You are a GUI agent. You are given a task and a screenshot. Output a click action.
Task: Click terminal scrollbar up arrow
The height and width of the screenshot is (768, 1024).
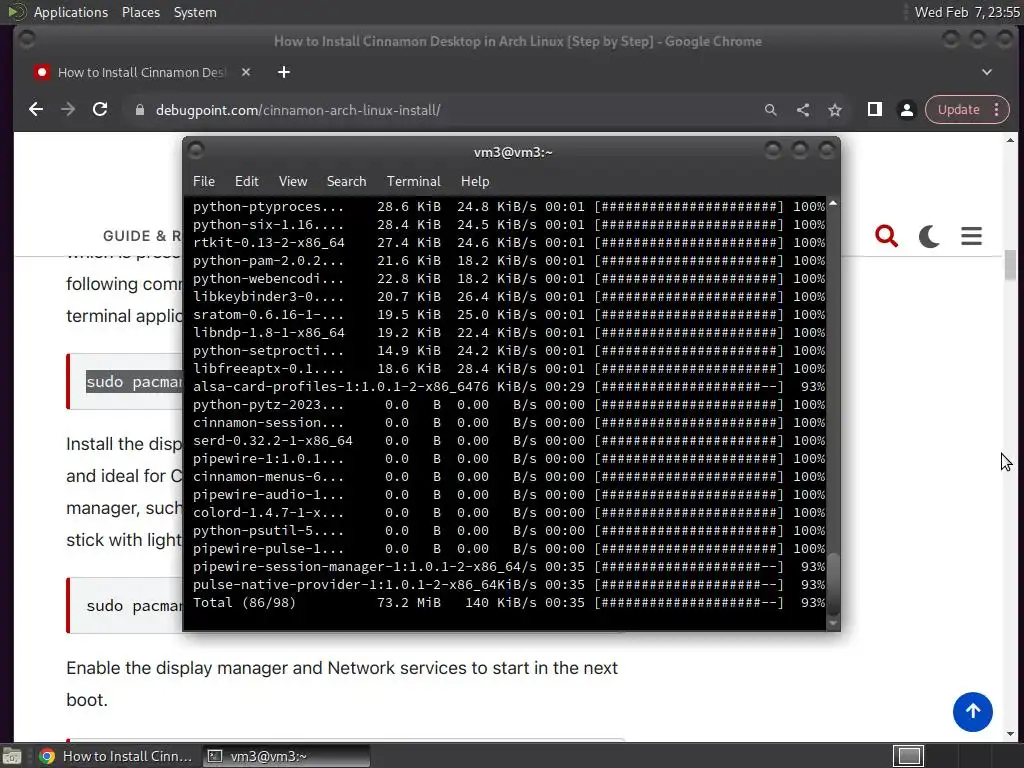pos(833,204)
